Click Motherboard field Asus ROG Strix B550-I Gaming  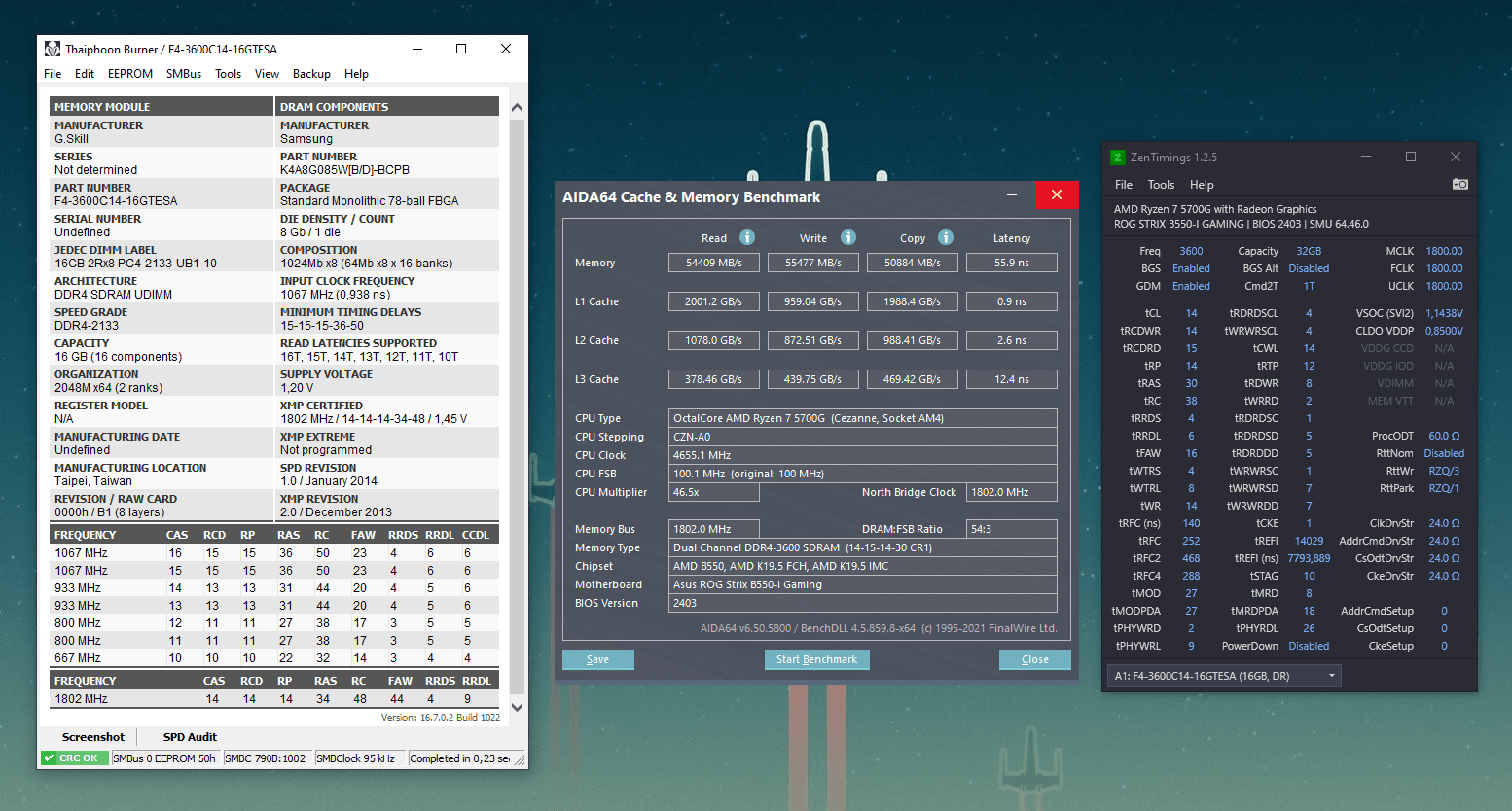tap(862, 584)
